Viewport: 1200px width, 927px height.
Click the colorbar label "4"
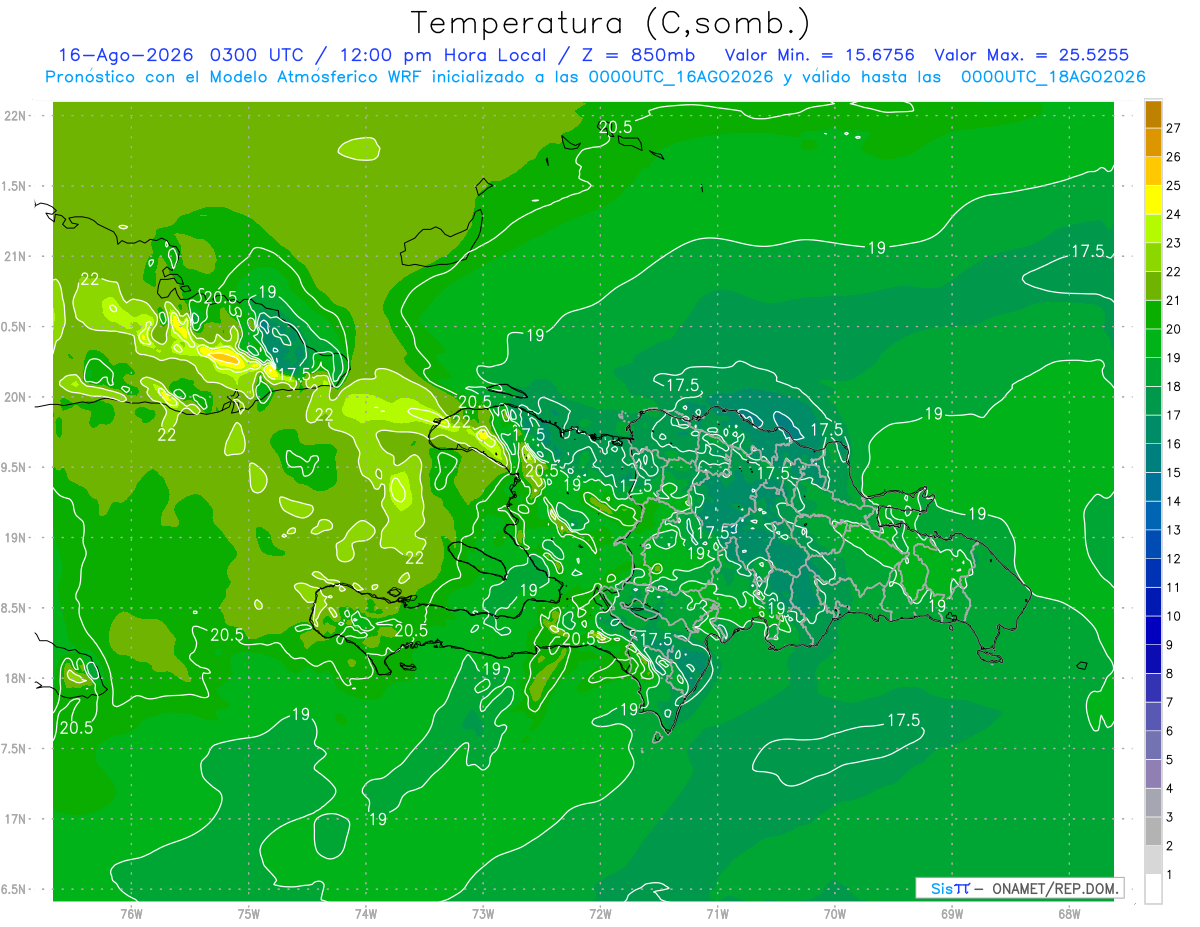coord(1170,789)
